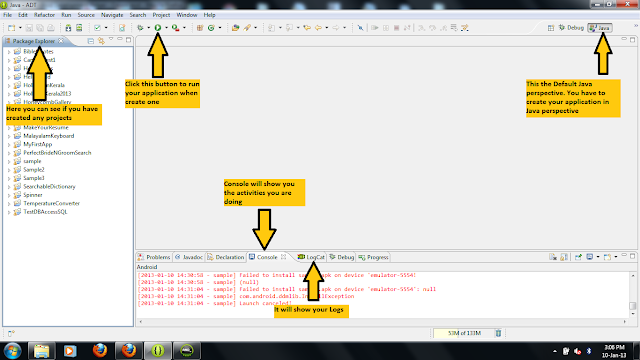The height and width of the screenshot is (360, 640).
Task: Click the Debug bug icon in toolbar
Action: pyautogui.click(x=140, y=28)
